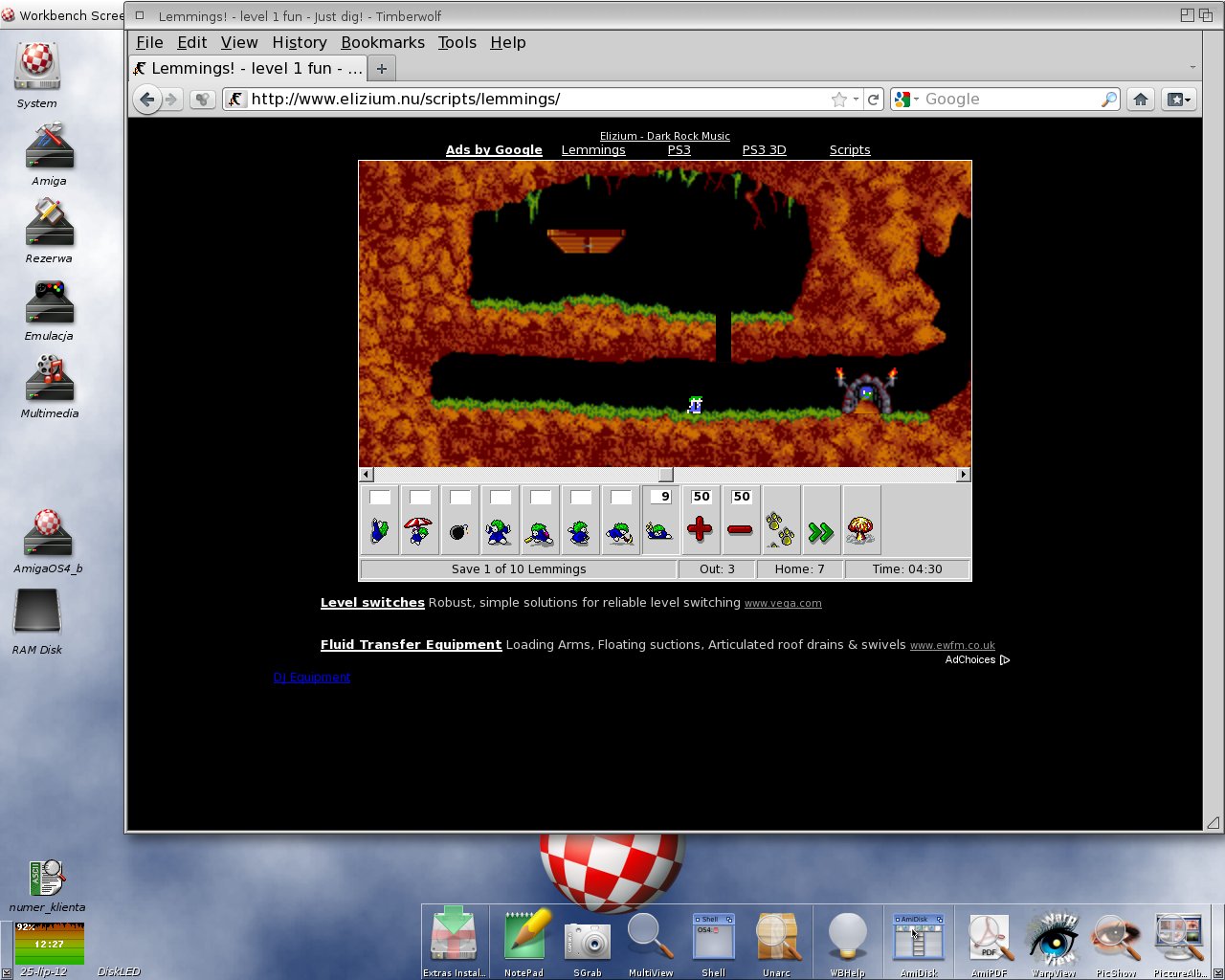Select the Digger skill with 9 left
The width and height of the screenshot is (1225, 980).
661,519
